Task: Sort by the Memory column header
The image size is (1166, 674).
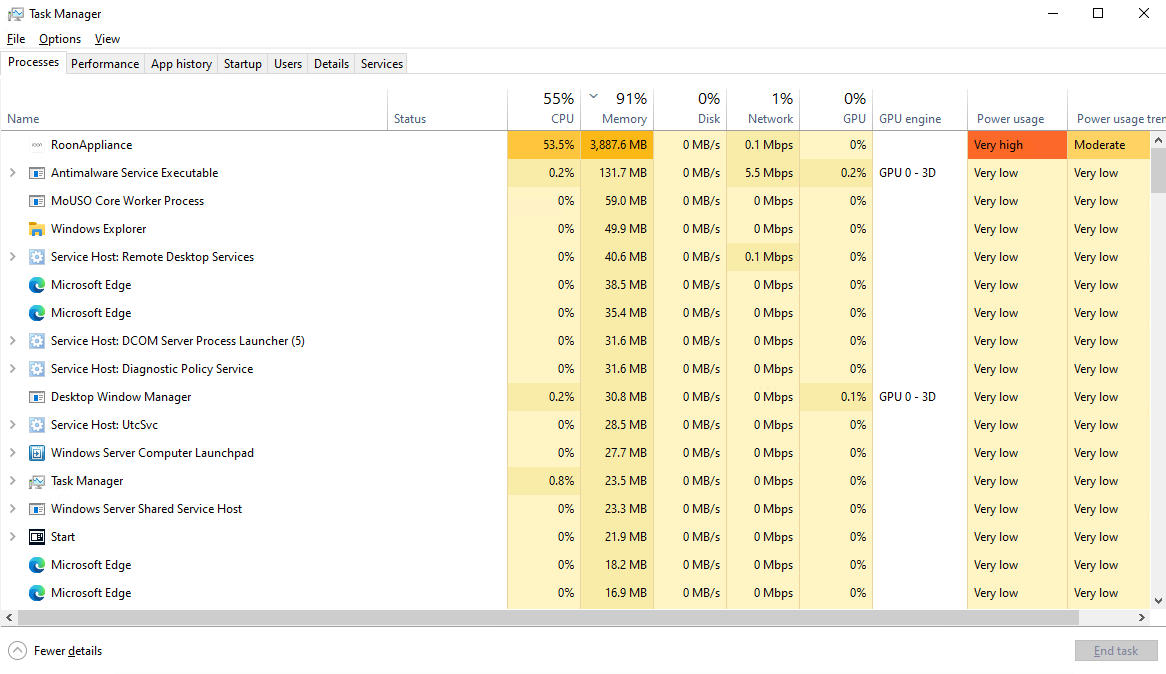Action: click(x=616, y=110)
